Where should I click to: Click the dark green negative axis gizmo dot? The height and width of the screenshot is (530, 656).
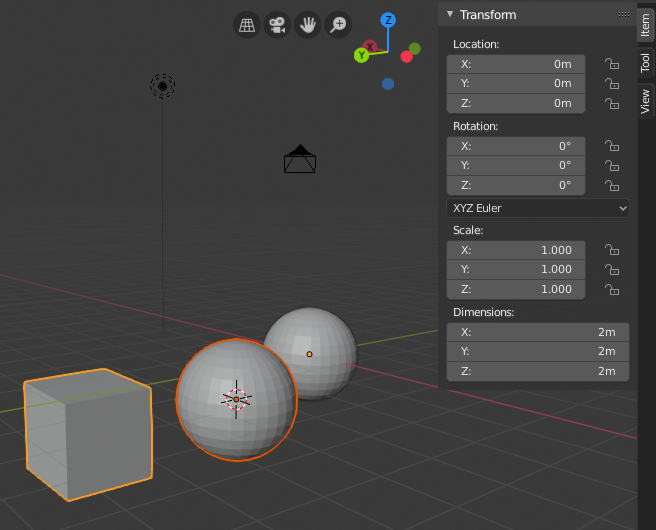coord(415,49)
